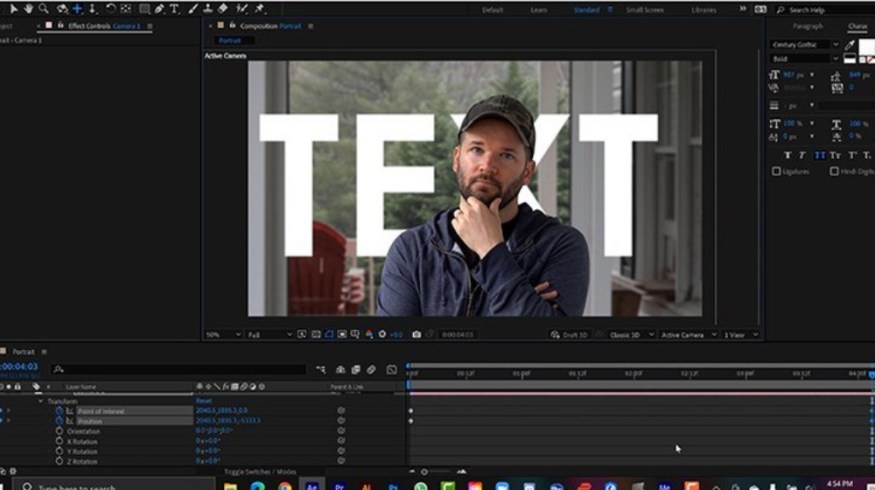Toggle the All Caps text style
The image size is (875, 490).
coord(819,155)
